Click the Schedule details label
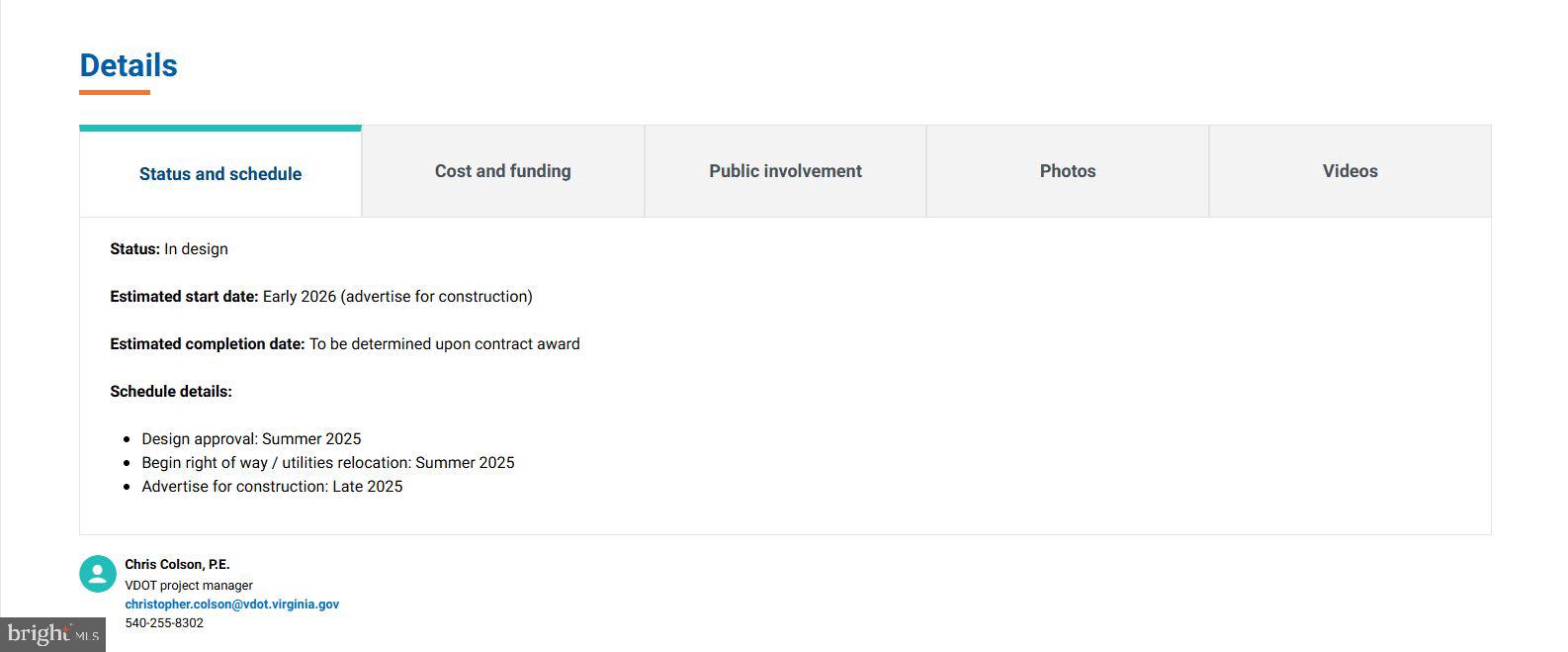 click(171, 392)
